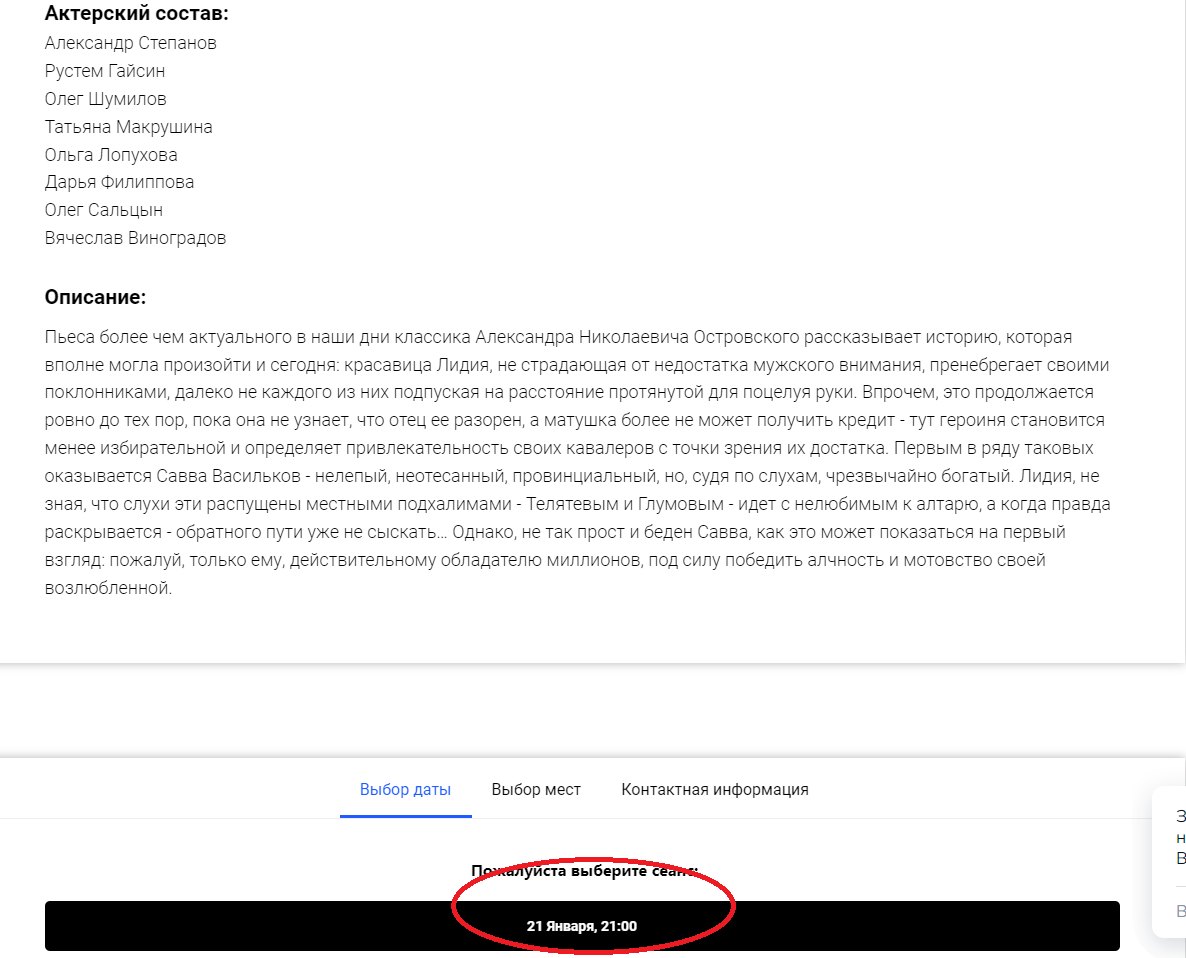Click cast member Рустем Гайсин

(105, 71)
